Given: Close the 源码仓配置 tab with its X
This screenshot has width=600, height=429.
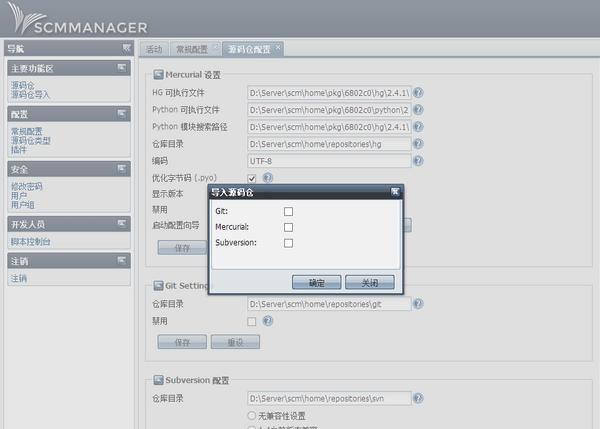Looking at the screenshot, I should coord(278,47).
